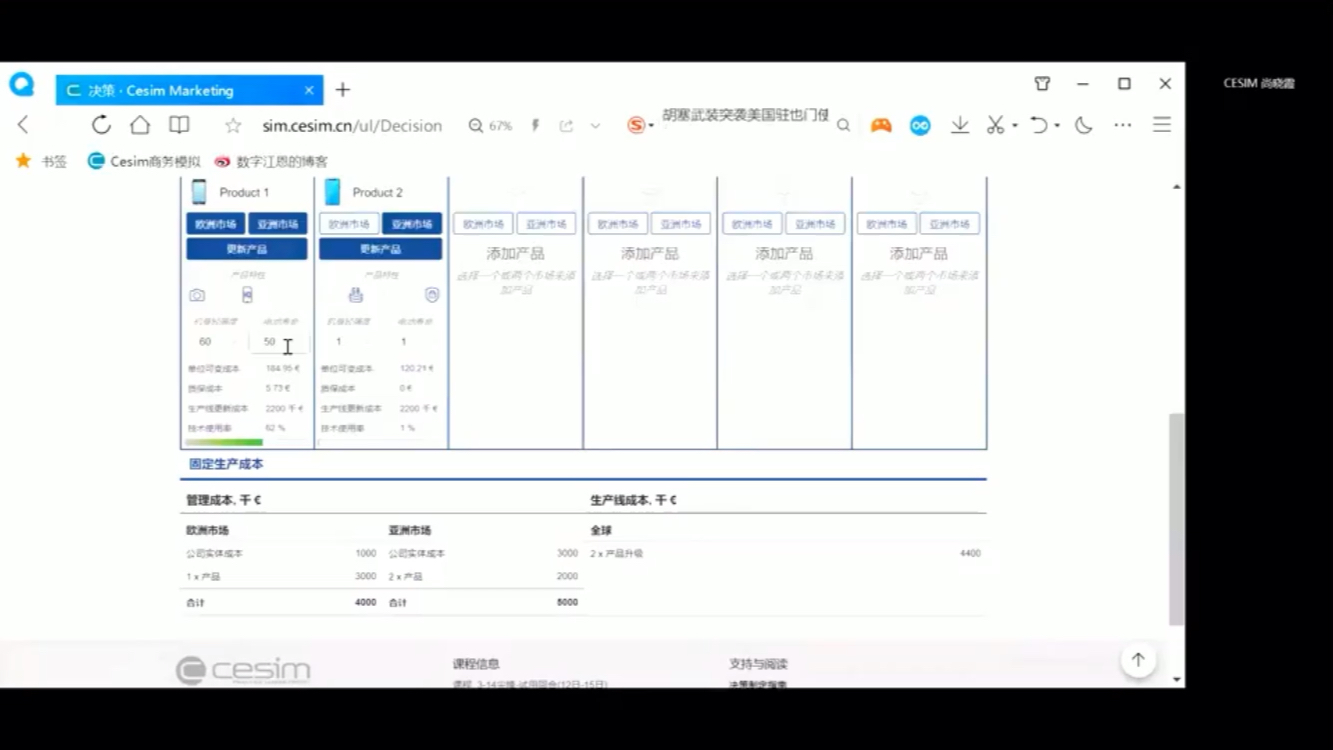Toggle 亚洲市场 in the third product slot

pos(546,224)
